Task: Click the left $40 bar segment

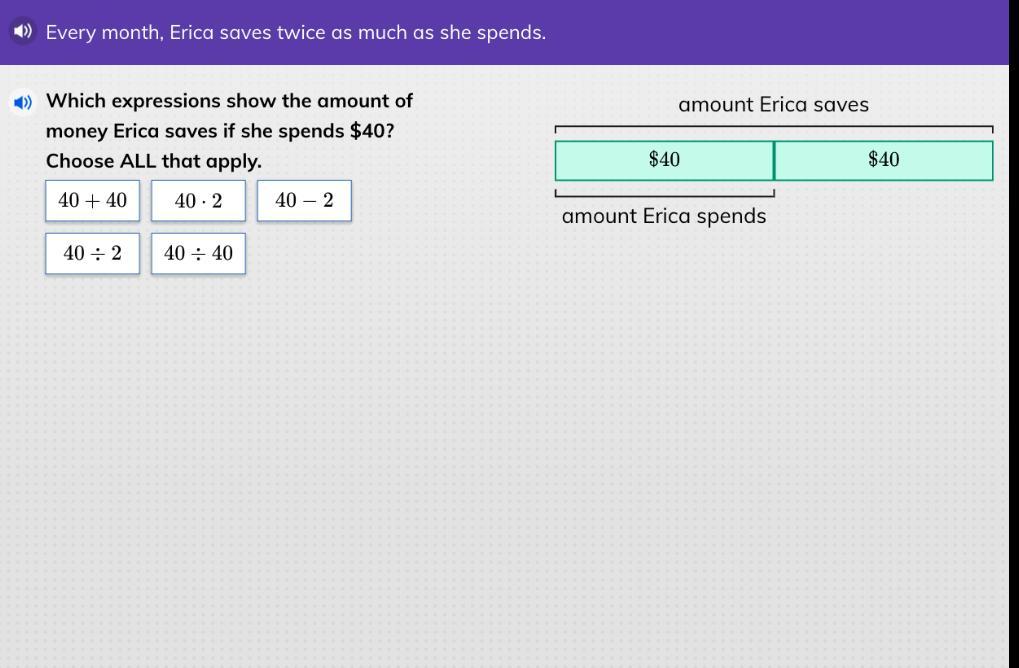Action: tap(664, 160)
